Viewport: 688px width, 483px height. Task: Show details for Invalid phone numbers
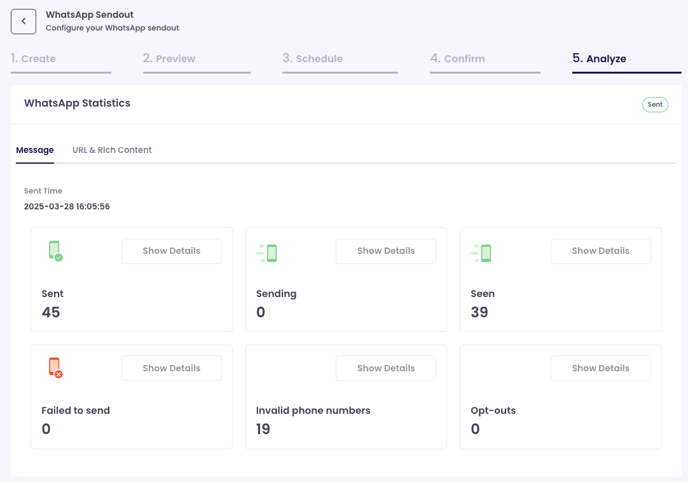(x=386, y=368)
